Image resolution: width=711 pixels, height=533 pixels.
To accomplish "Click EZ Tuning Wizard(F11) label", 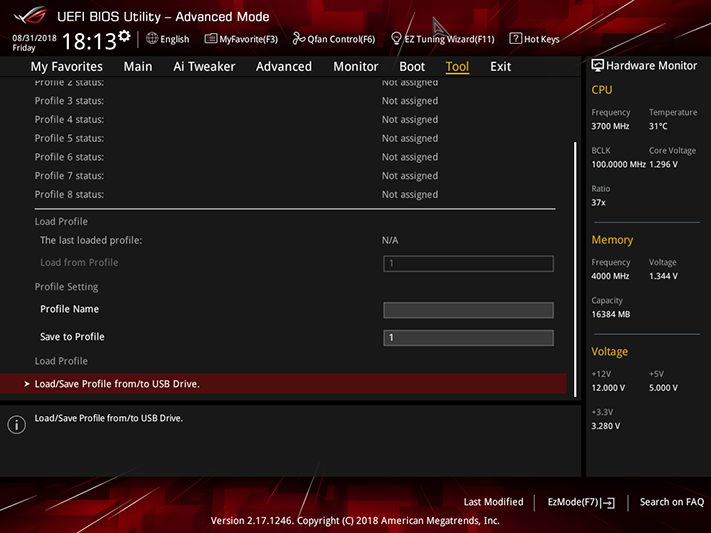I will [x=449, y=39].
